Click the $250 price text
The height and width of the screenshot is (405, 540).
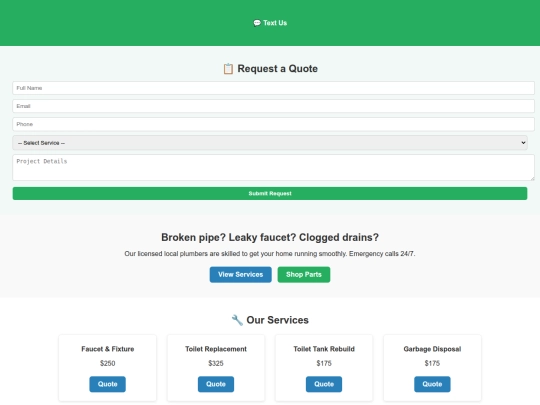tap(107, 363)
